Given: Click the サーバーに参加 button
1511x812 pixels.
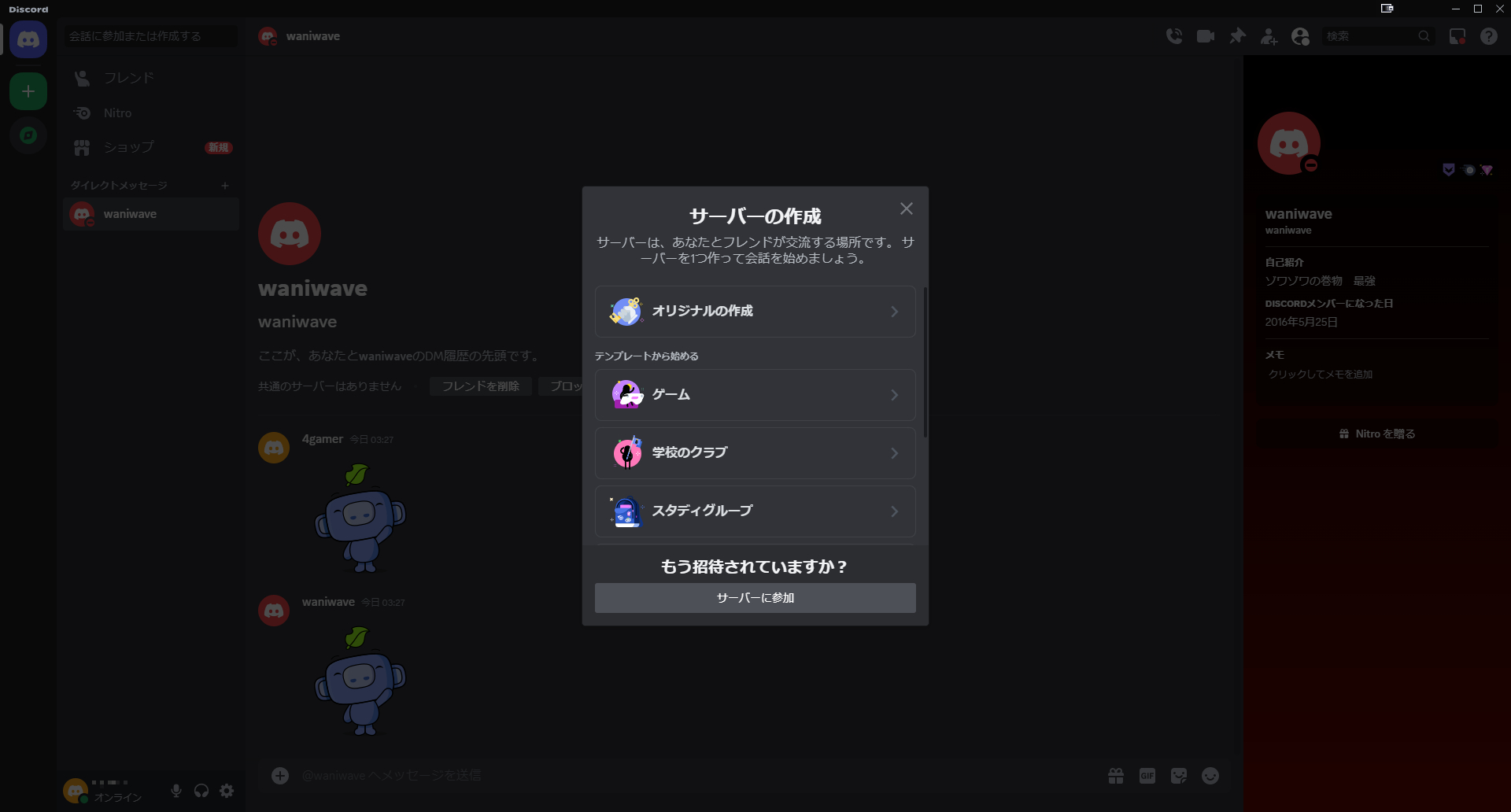Looking at the screenshot, I should click(755, 598).
